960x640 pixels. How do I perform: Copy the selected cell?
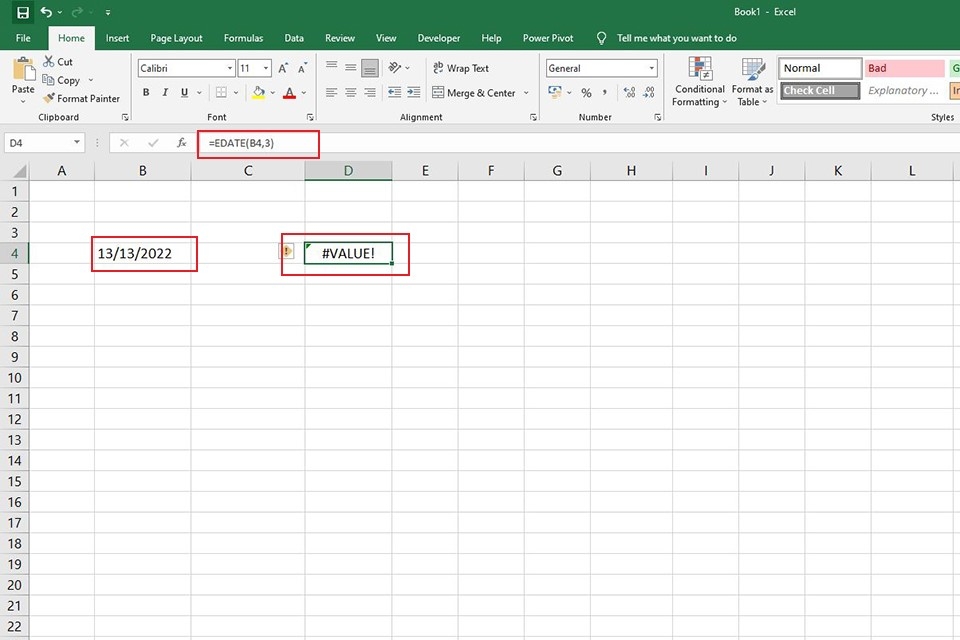(x=61, y=80)
